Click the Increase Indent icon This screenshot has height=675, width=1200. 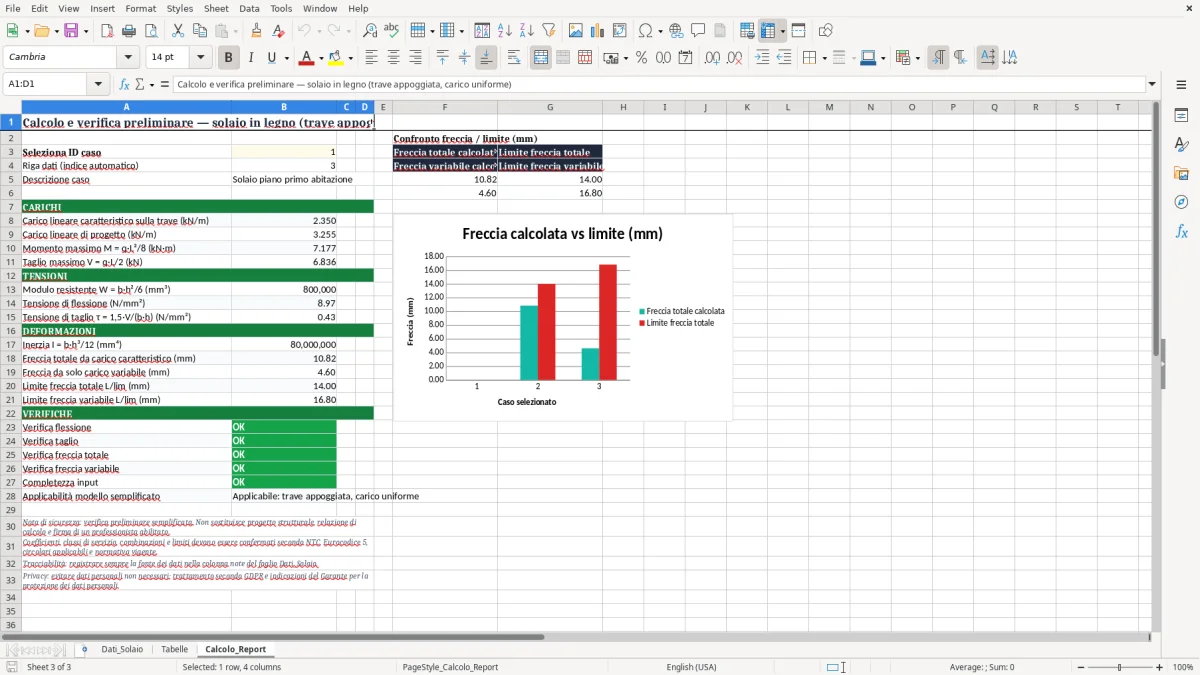762,58
